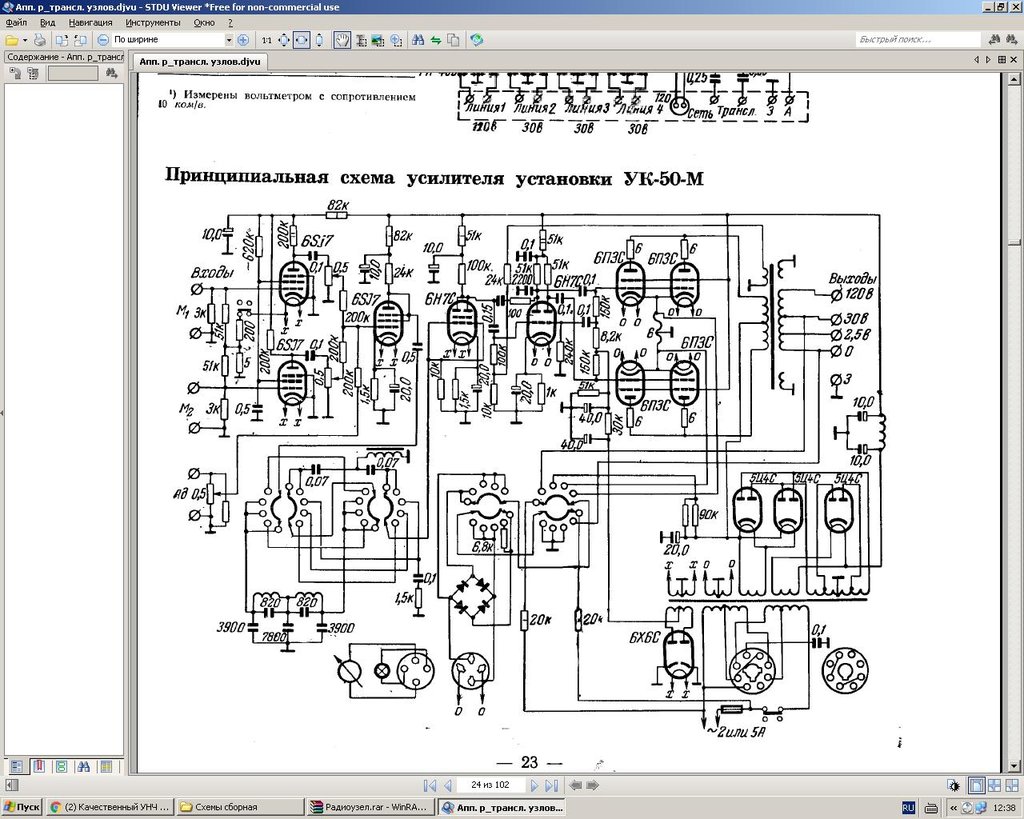Close the current document tab
This screenshot has height=819, width=1024.
(1014, 60)
